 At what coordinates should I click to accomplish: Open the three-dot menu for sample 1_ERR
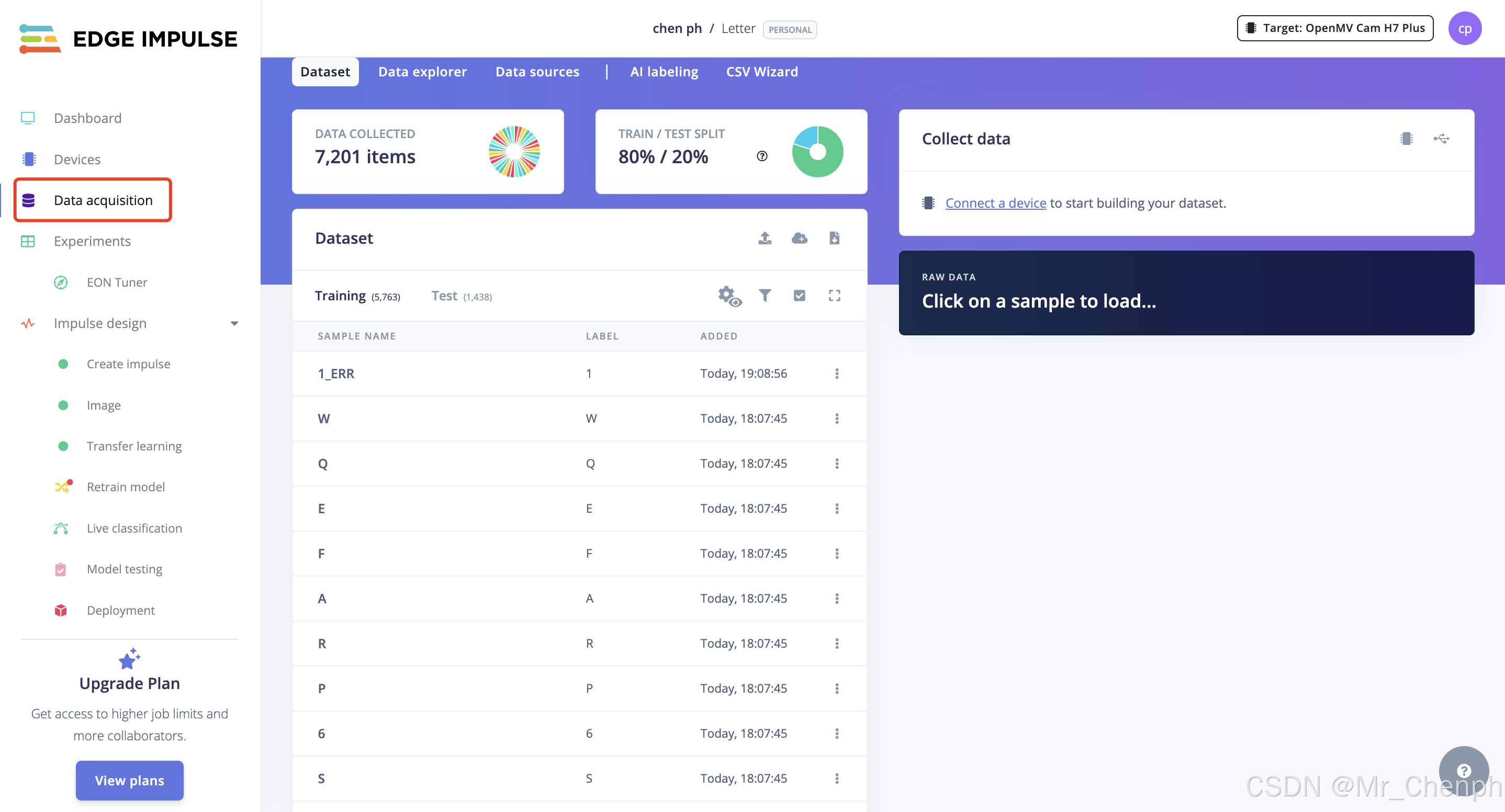(x=837, y=373)
